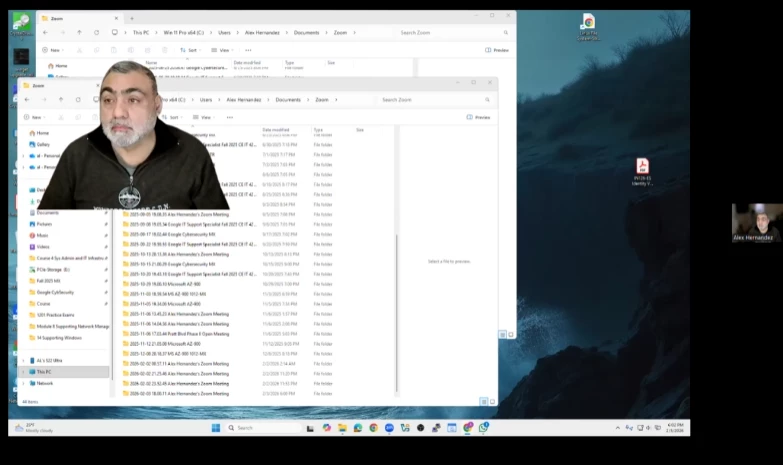Switch to details view in the rear window's bottom corner
Screen dimensions: 783x465
502,335
